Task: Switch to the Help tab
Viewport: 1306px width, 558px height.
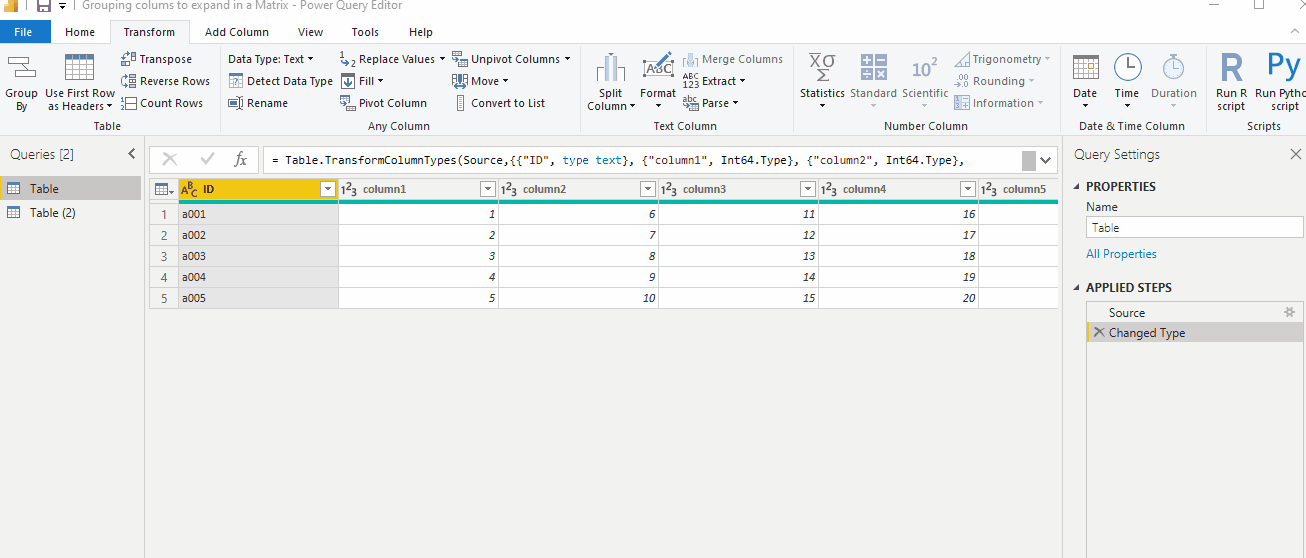Action: pos(421,32)
